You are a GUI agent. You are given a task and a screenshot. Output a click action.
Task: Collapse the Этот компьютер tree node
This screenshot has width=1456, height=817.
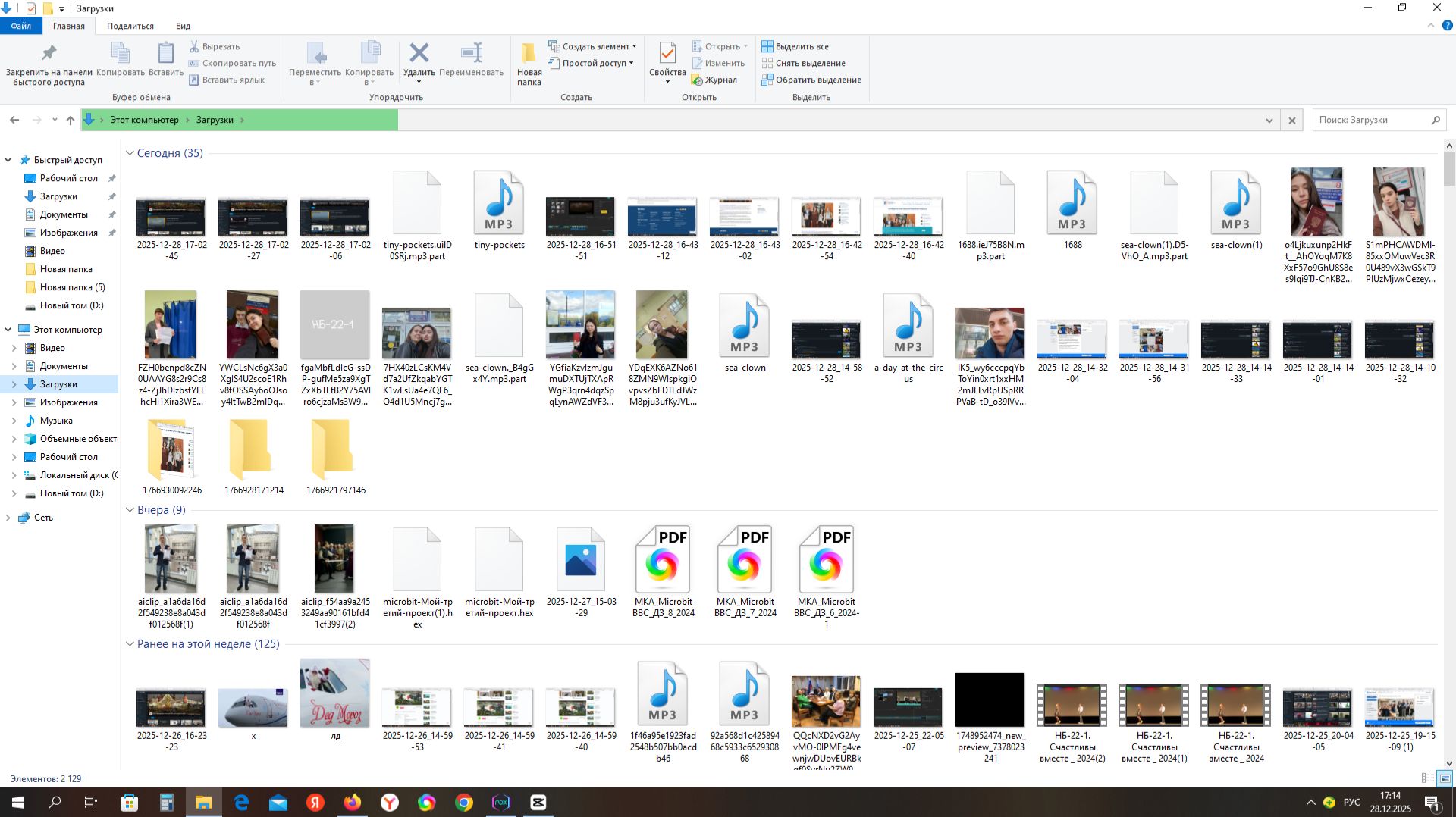(x=8, y=330)
